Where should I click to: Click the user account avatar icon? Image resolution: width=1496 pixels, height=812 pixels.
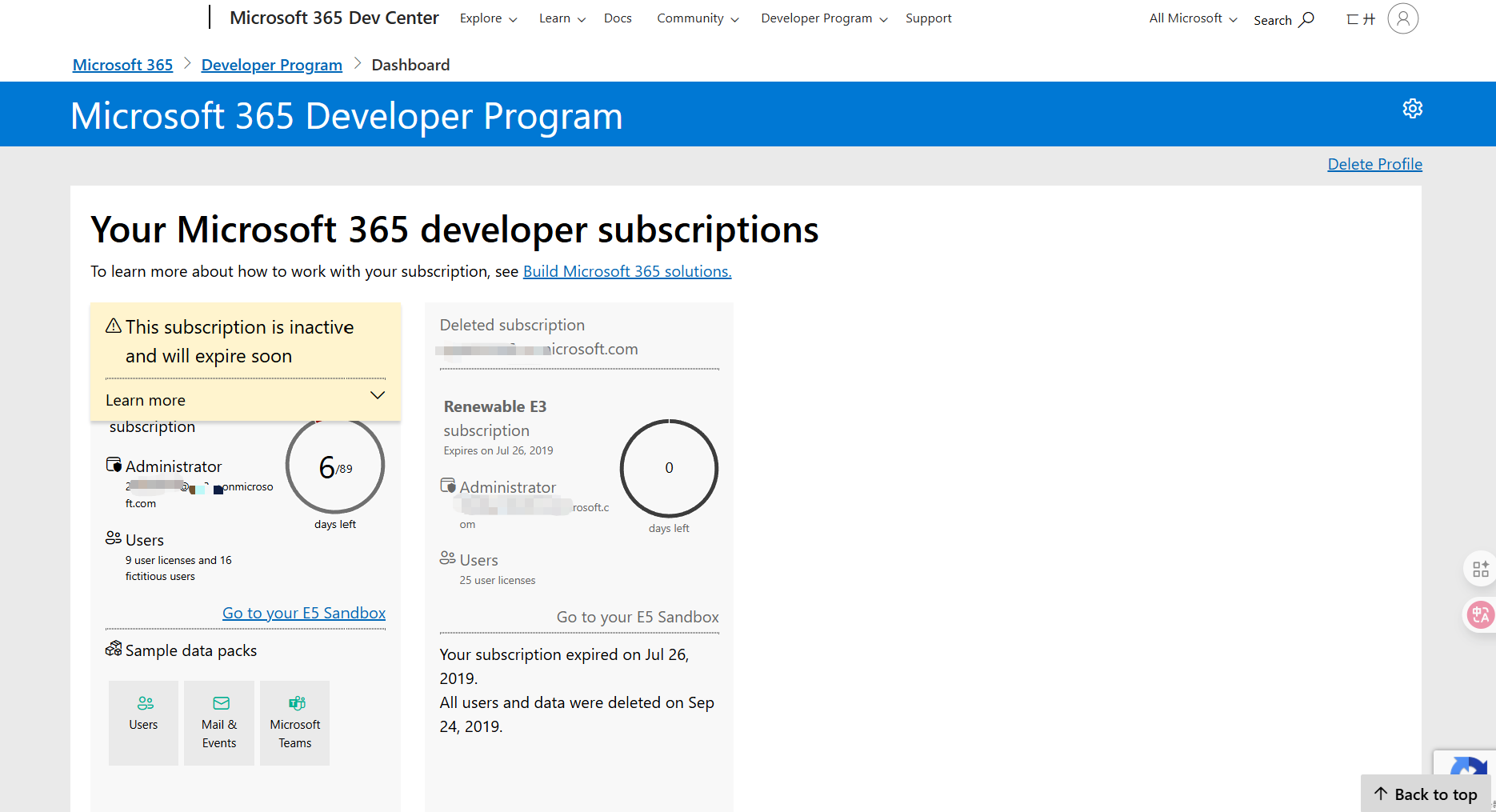(1402, 18)
